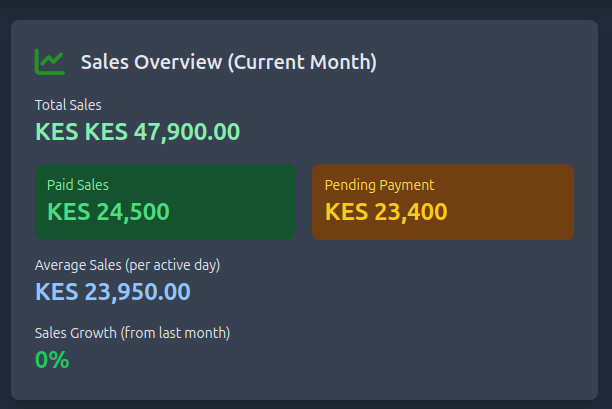Open the green Paid Sales card
The width and height of the screenshot is (612, 409).
click(165, 202)
